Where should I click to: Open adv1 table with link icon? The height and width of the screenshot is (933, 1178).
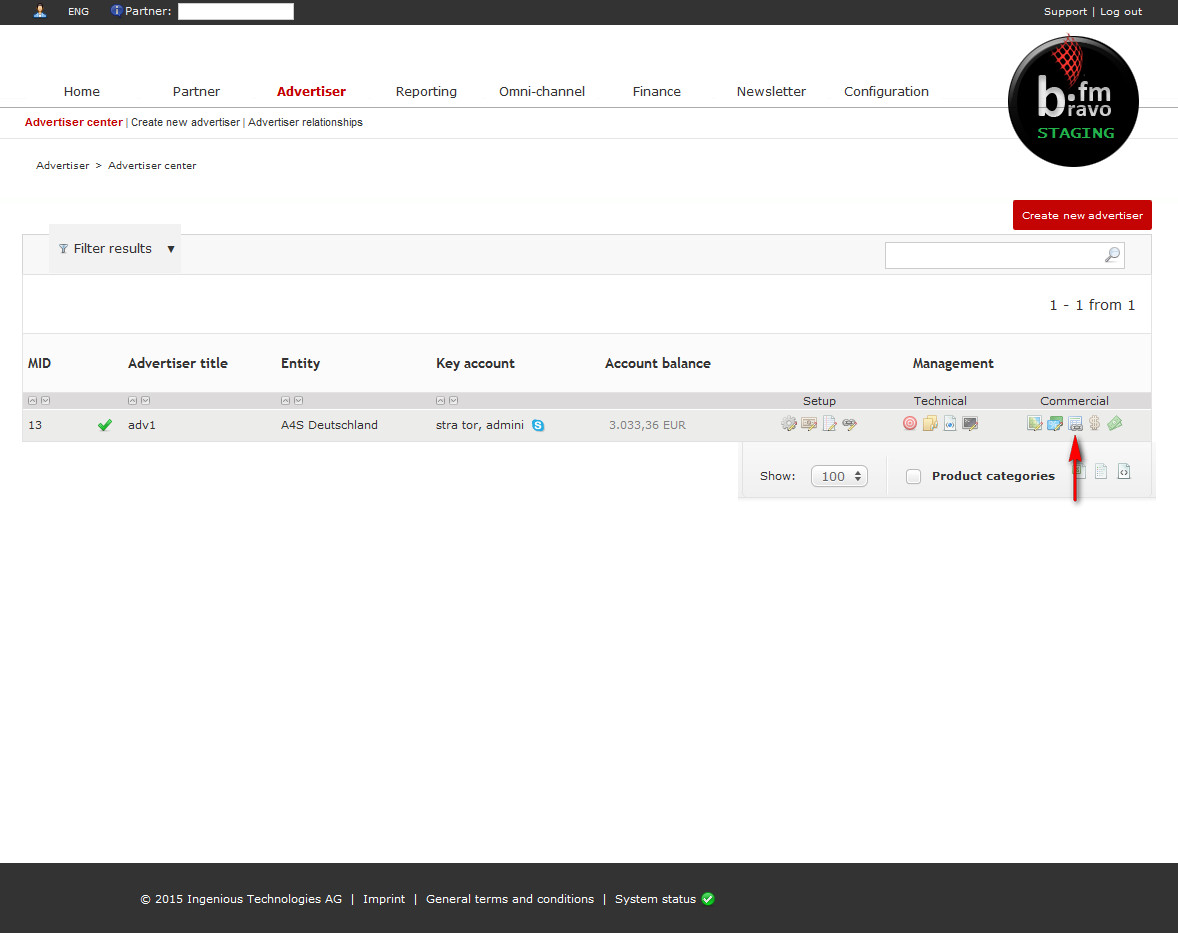1075,424
